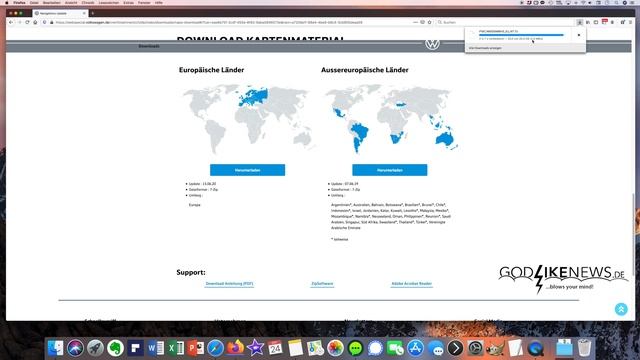This screenshot has height=360, width=640.
Task: Open the Apple menu
Action: tap(7, 2)
